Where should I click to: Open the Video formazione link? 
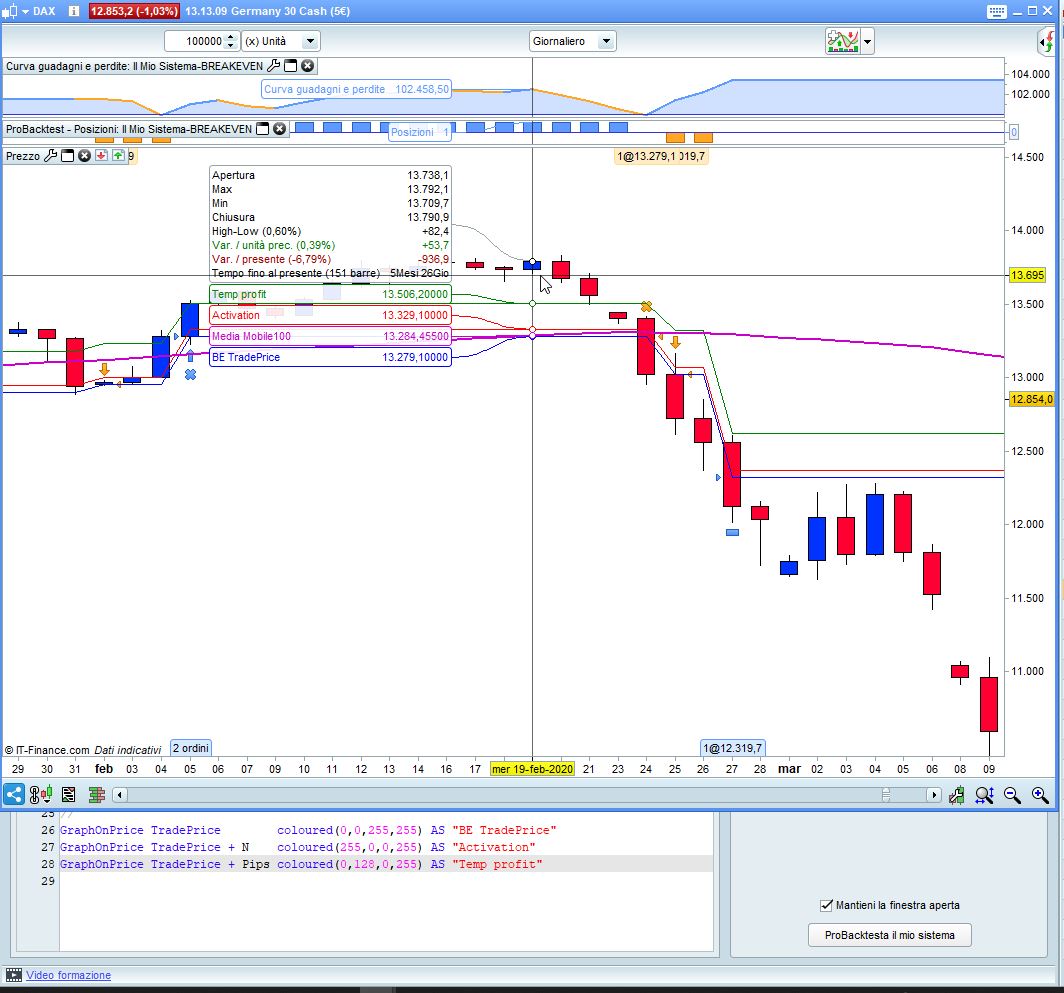coord(69,975)
